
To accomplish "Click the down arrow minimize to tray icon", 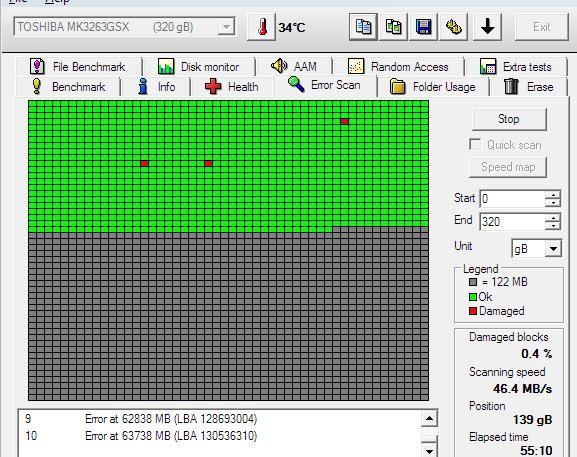I will pyautogui.click(x=487, y=27).
